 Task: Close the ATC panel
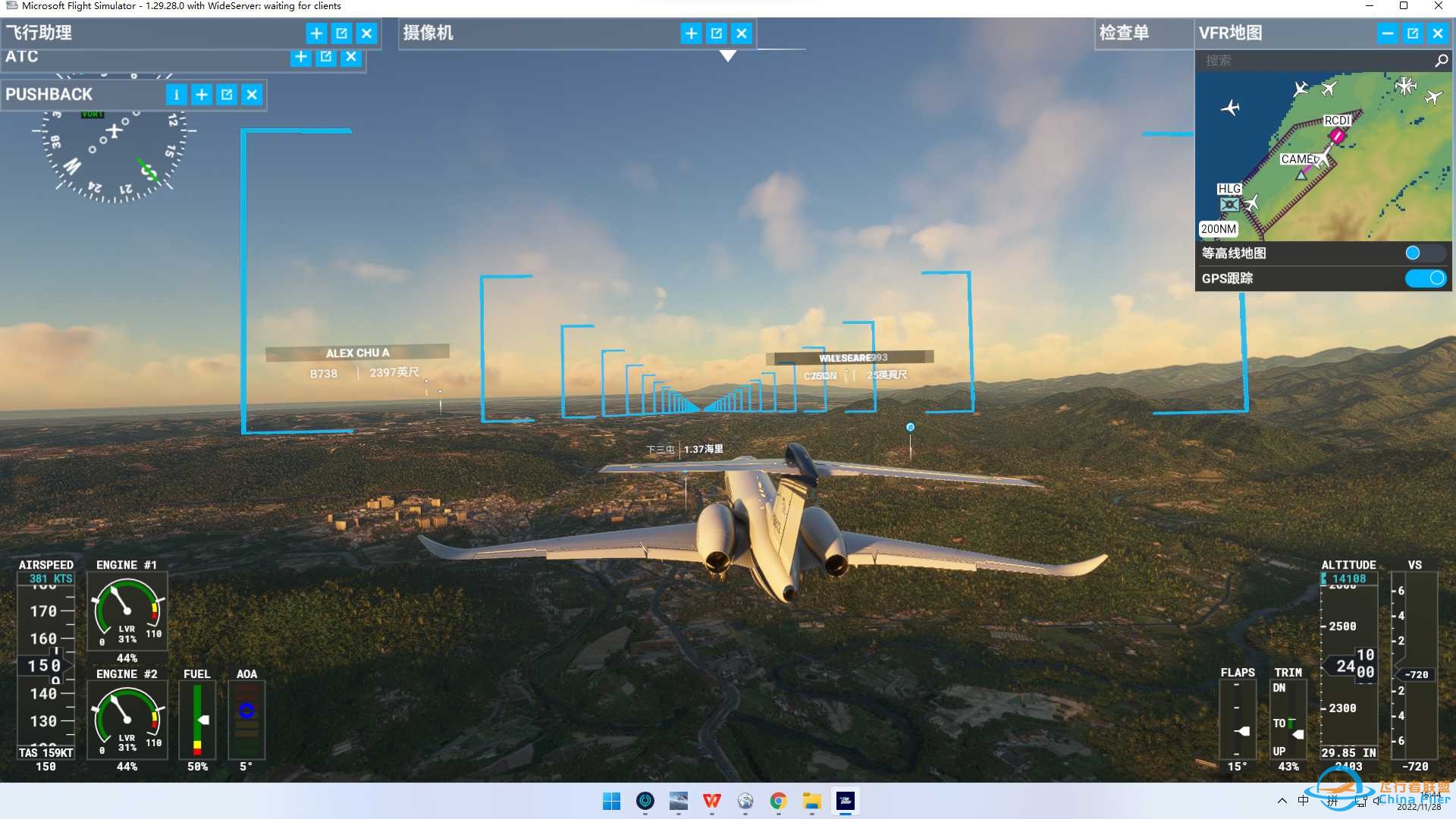tap(351, 57)
